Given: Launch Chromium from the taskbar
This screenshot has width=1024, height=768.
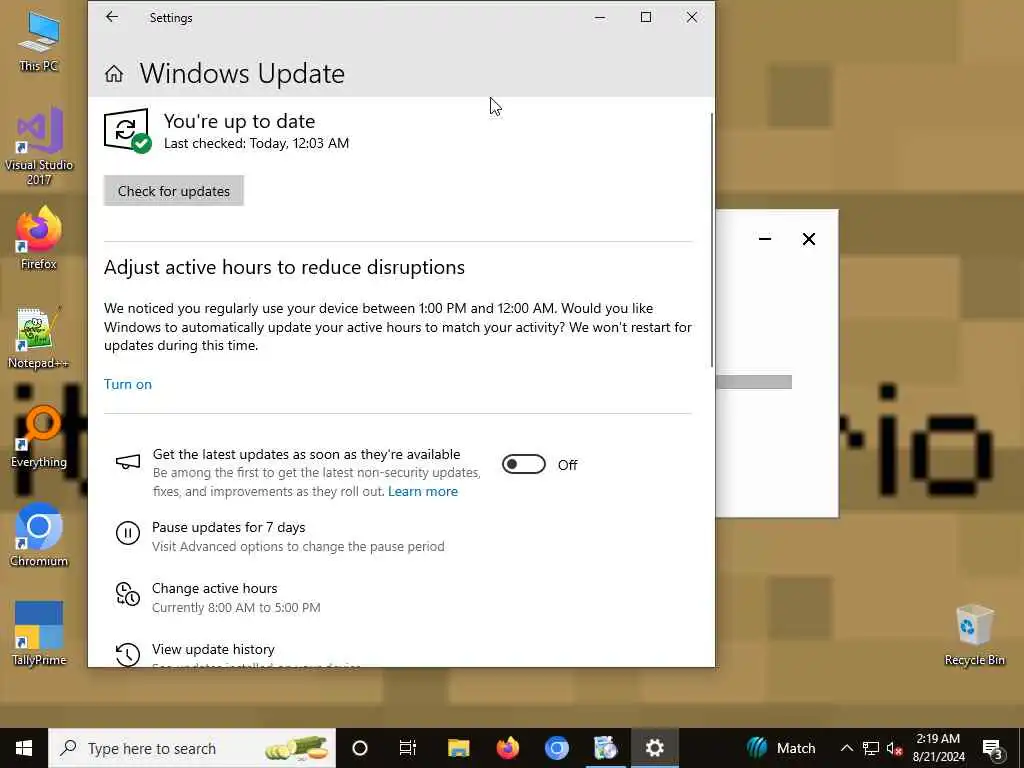Looking at the screenshot, I should [556, 748].
